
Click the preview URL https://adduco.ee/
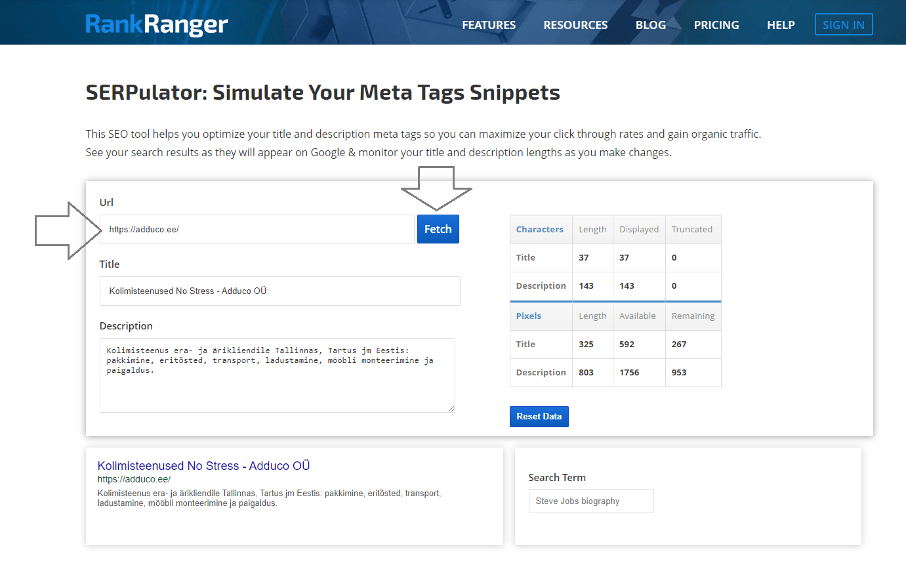[x=134, y=479]
